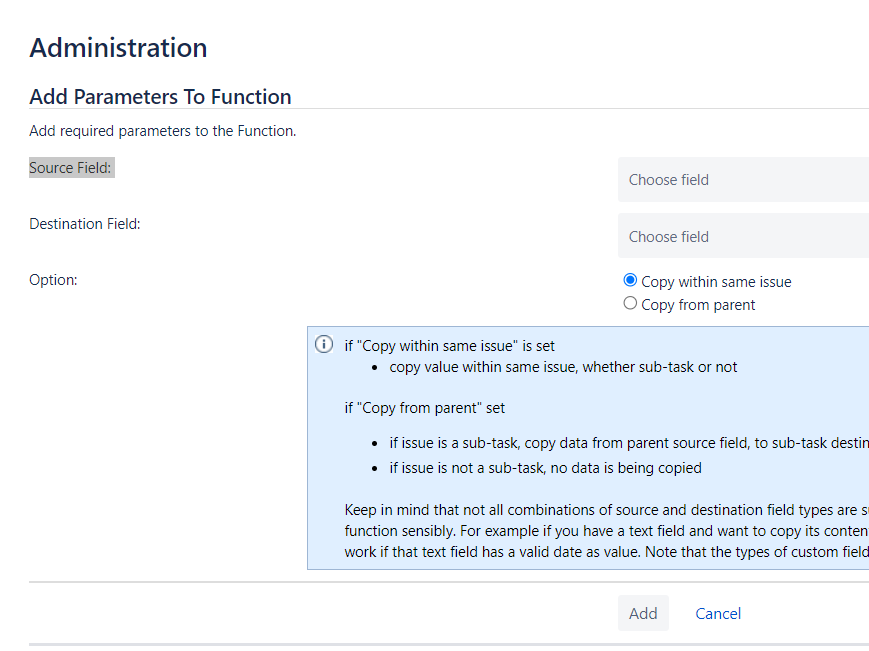Click the info icon in the blue panel

click(x=324, y=345)
